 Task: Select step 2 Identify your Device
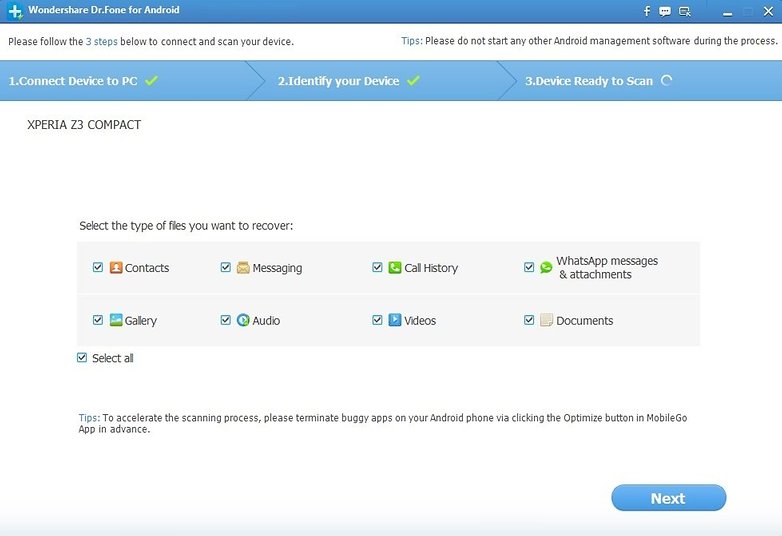338,81
